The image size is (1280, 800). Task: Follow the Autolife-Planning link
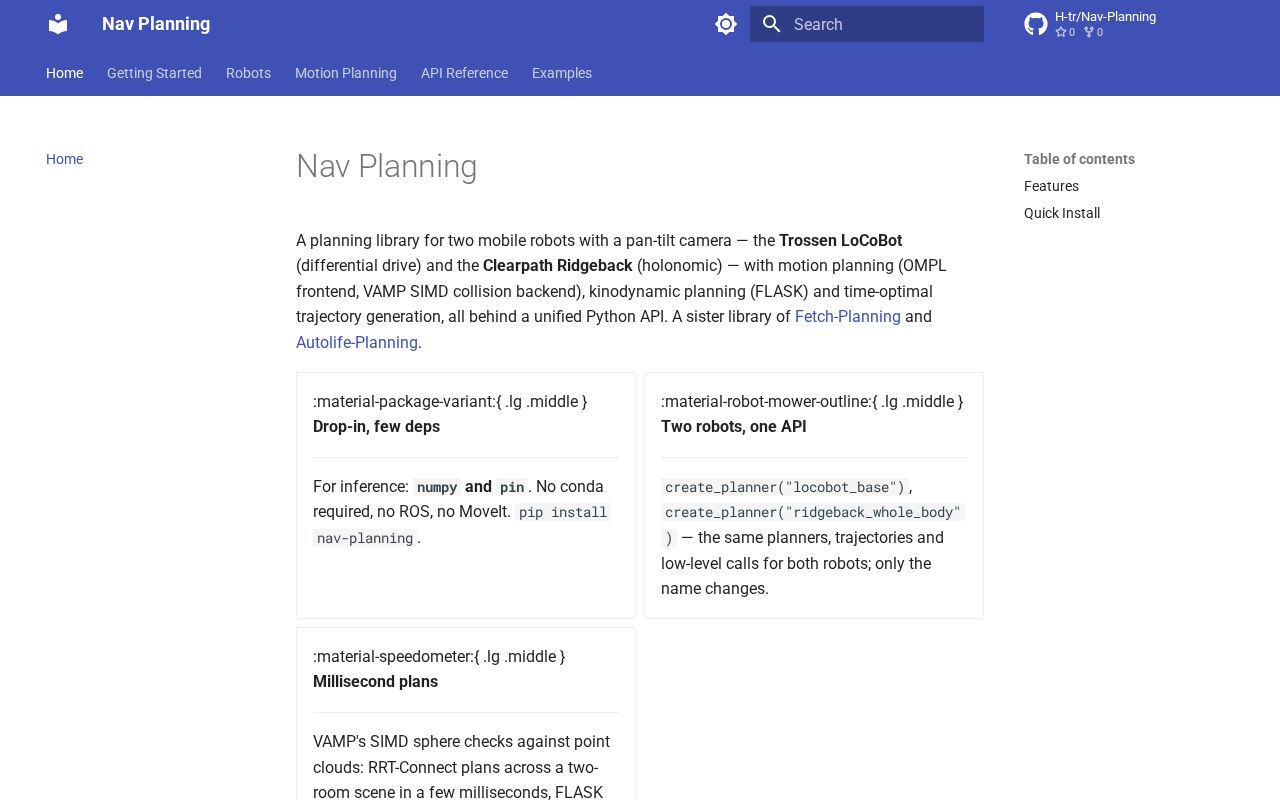pyautogui.click(x=357, y=342)
